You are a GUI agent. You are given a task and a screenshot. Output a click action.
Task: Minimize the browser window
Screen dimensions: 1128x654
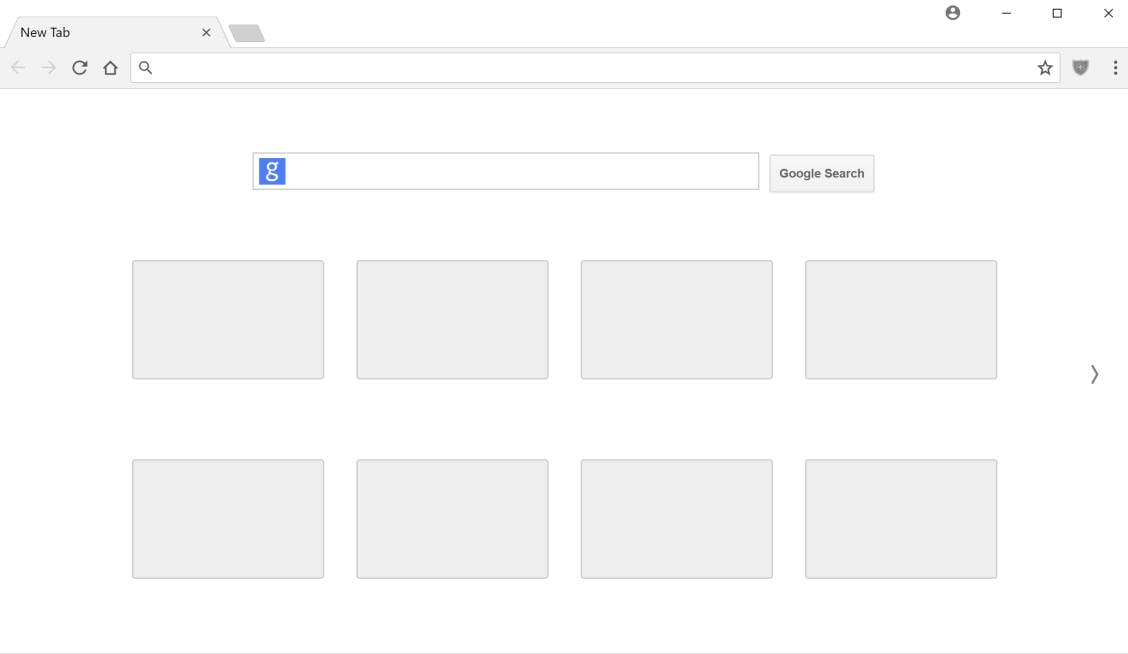click(x=1006, y=13)
